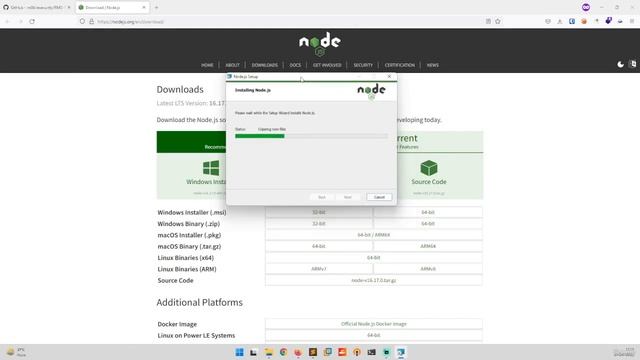The height and width of the screenshot is (360, 640).
Task: Open DOWNLOADS in the site navigation
Action: [x=264, y=65]
